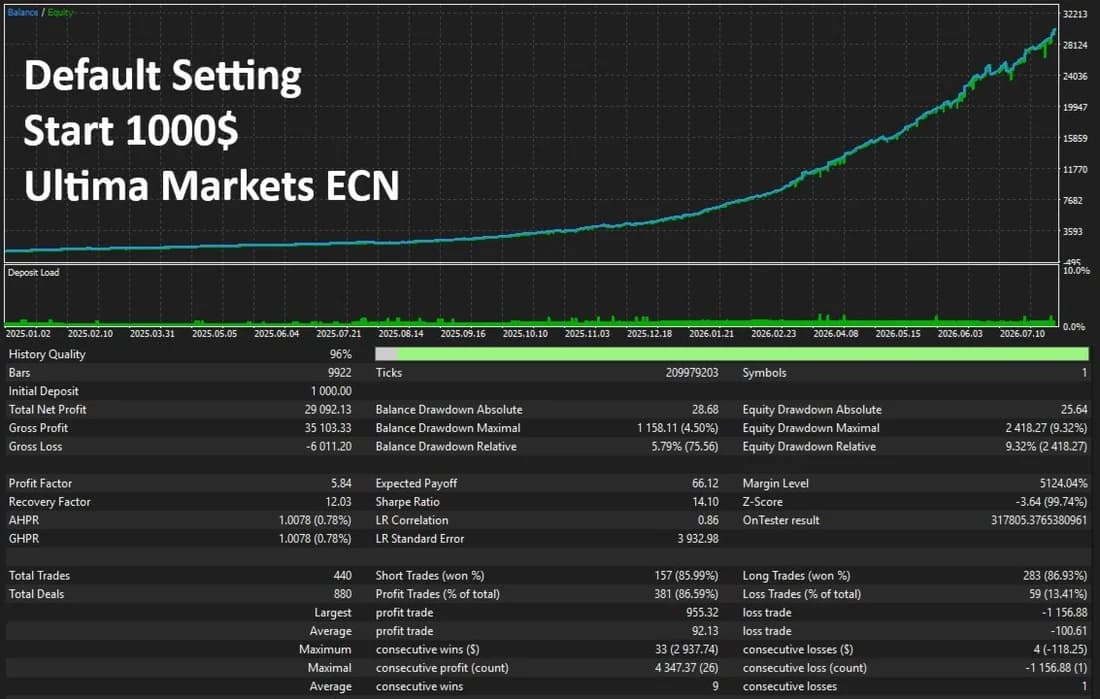The image size is (1100, 699).
Task: Click the Bars value 9922
Action: (340, 373)
